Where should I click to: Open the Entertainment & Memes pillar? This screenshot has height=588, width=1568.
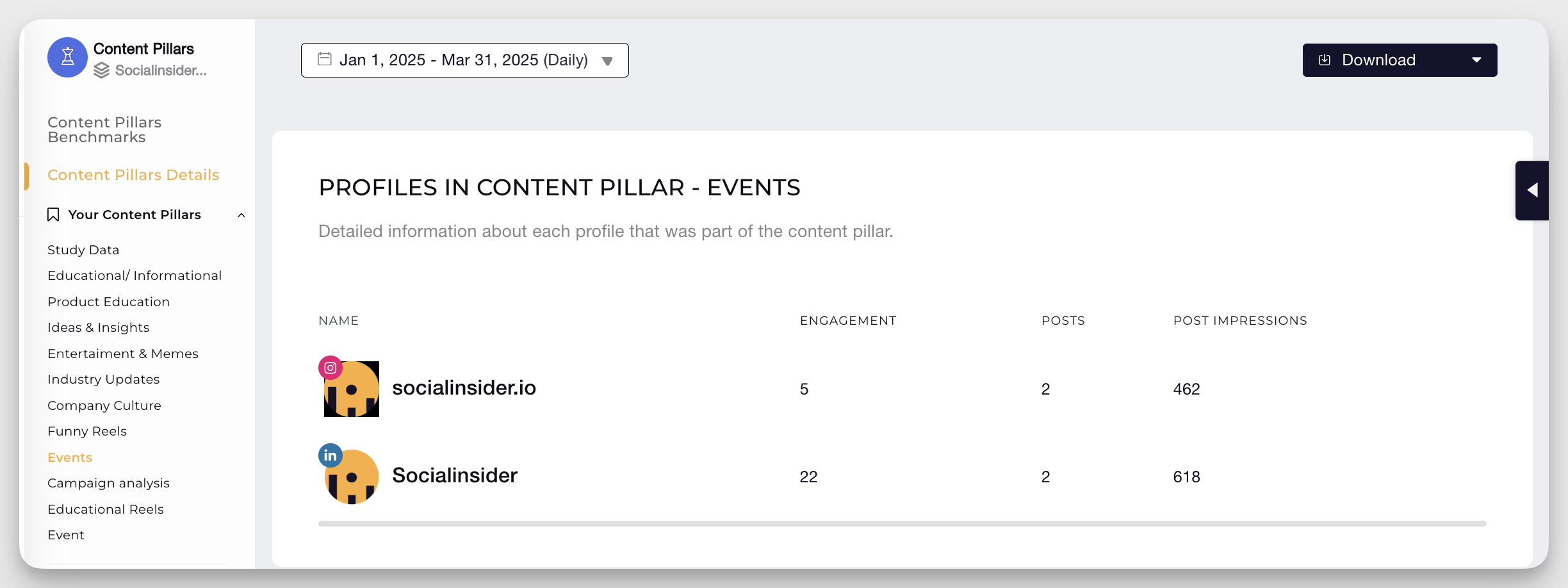(x=123, y=354)
